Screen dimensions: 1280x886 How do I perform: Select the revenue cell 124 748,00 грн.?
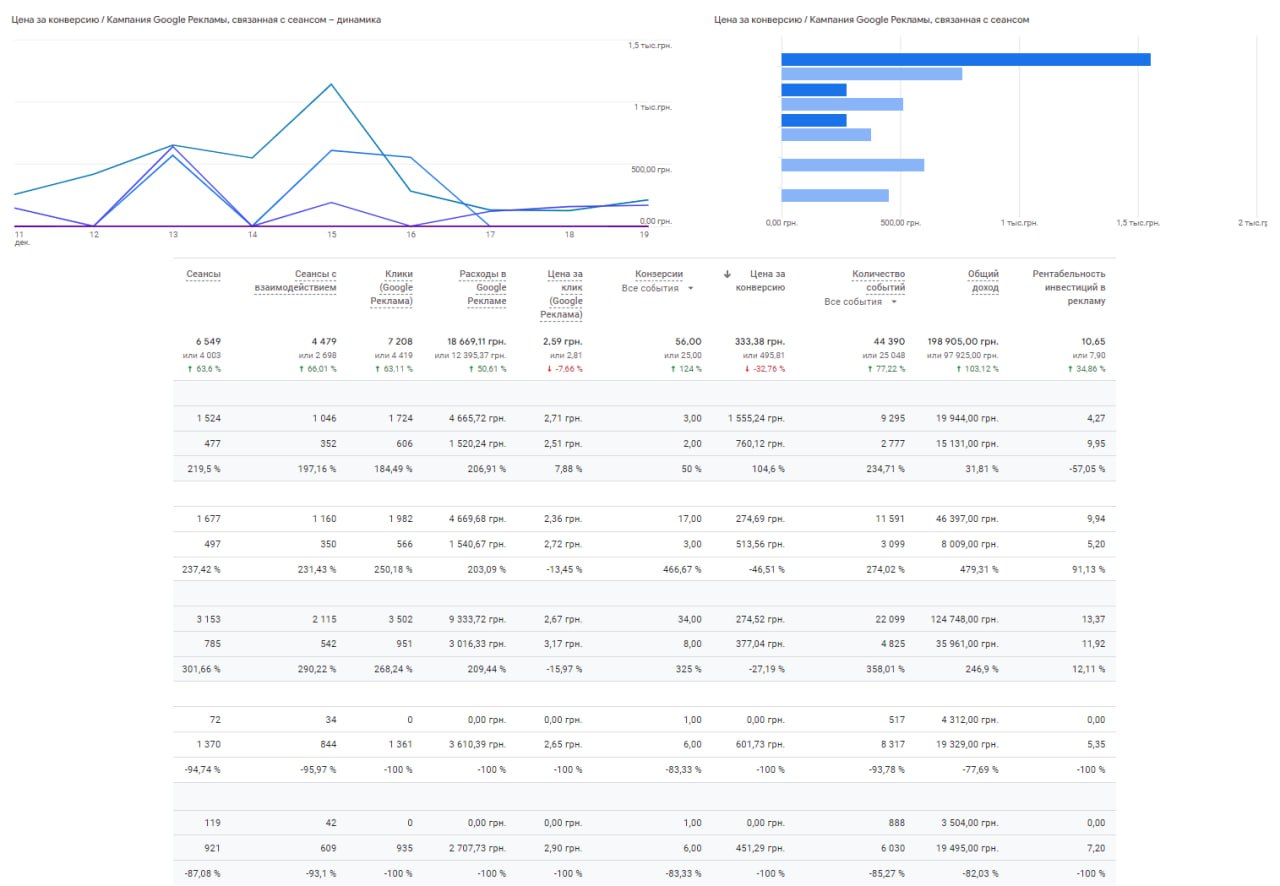tap(965, 619)
